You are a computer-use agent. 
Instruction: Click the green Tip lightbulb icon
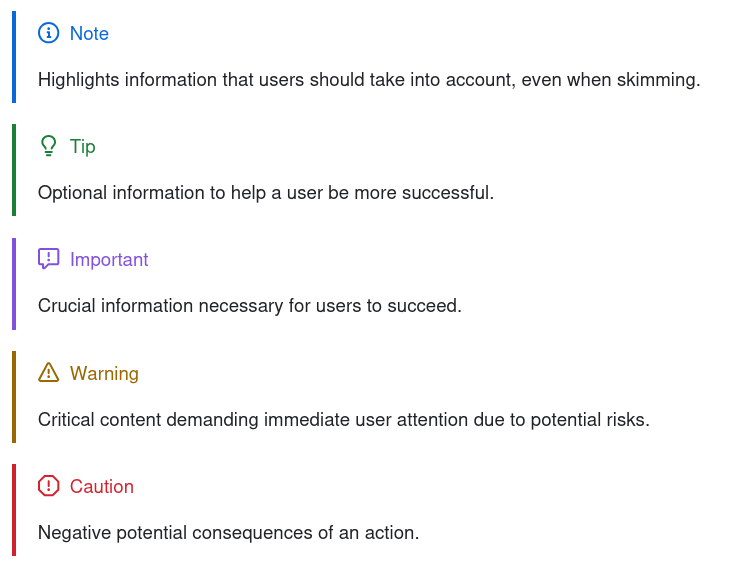49,146
